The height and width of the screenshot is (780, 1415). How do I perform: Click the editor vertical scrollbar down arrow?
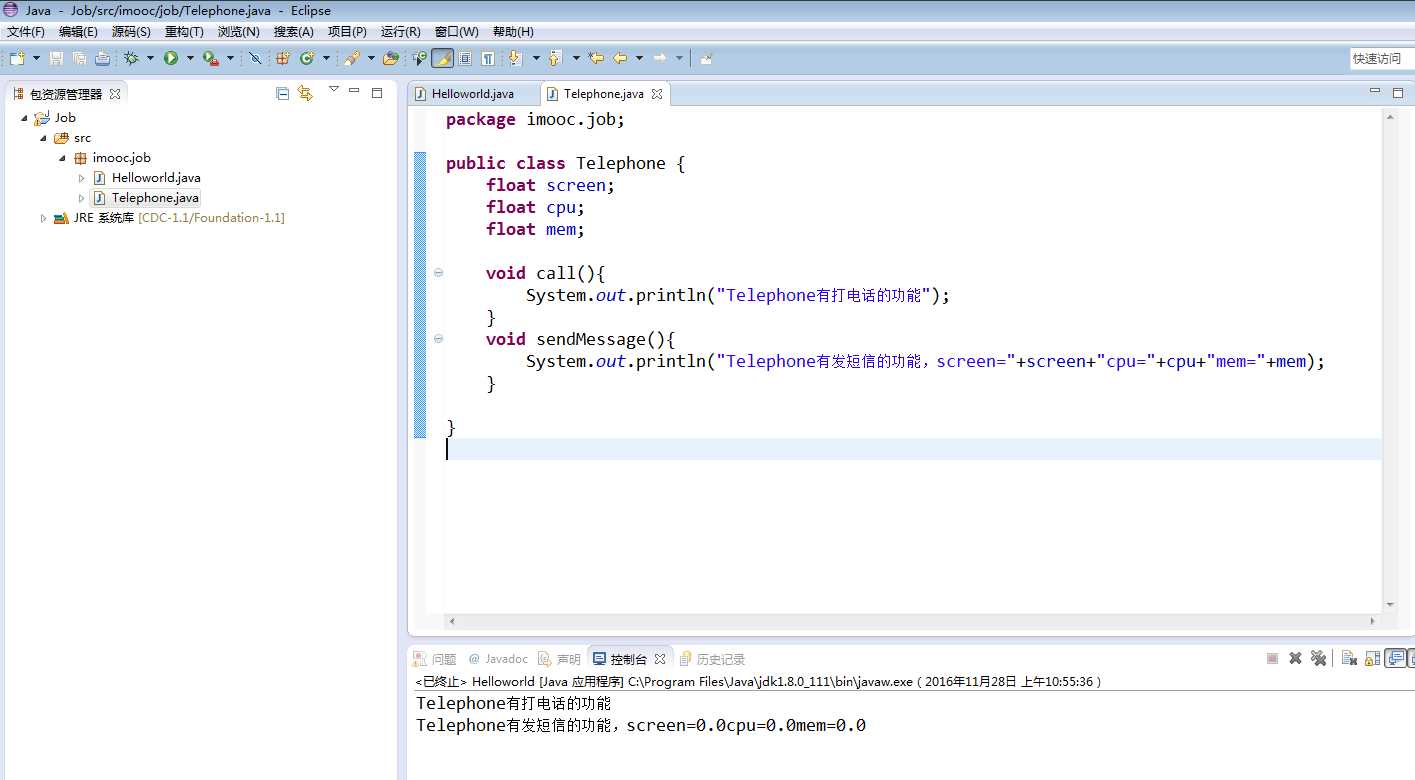click(1390, 604)
